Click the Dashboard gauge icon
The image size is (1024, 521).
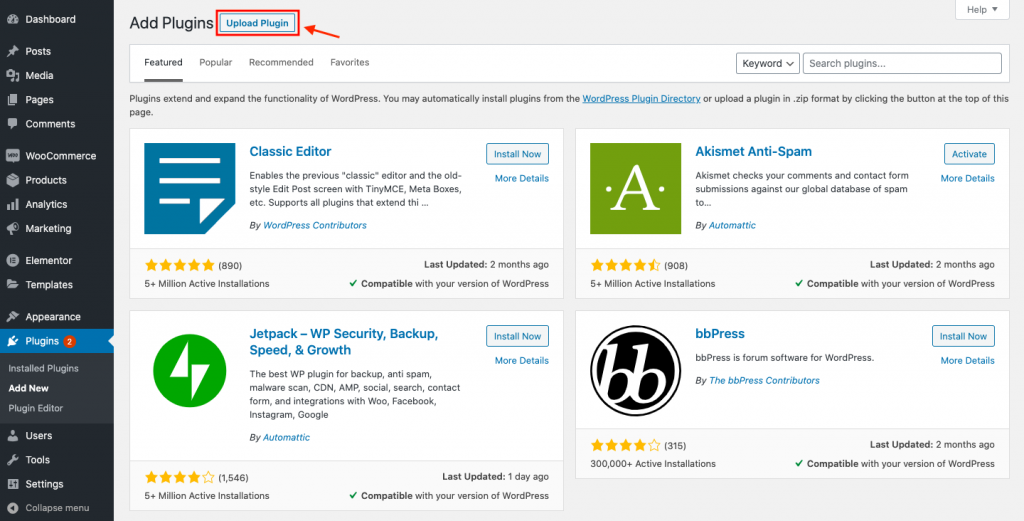pyautogui.click(x=12, y=20)
